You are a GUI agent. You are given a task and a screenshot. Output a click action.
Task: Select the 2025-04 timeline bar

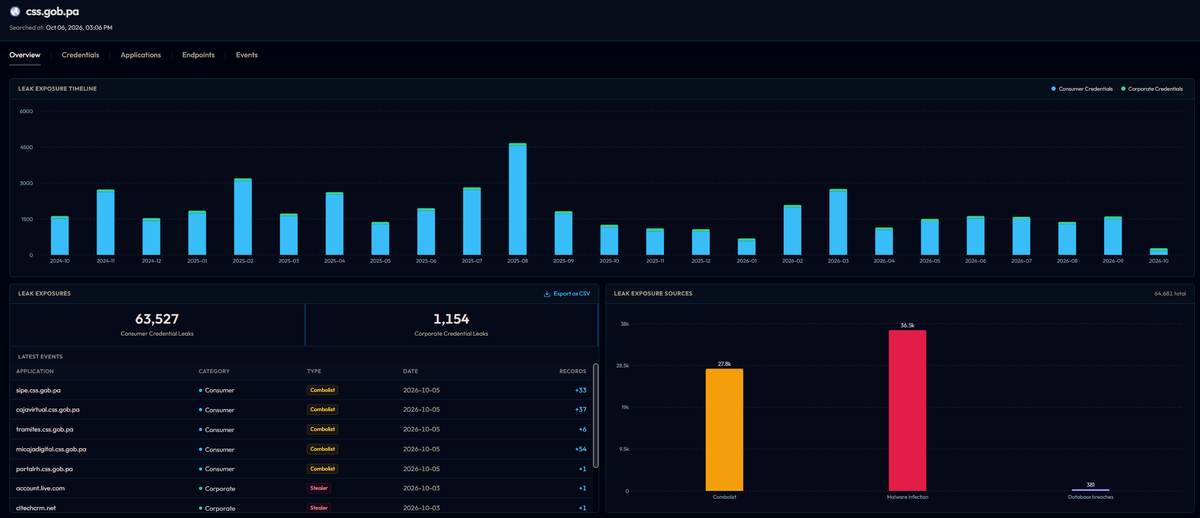pos(334,224)
